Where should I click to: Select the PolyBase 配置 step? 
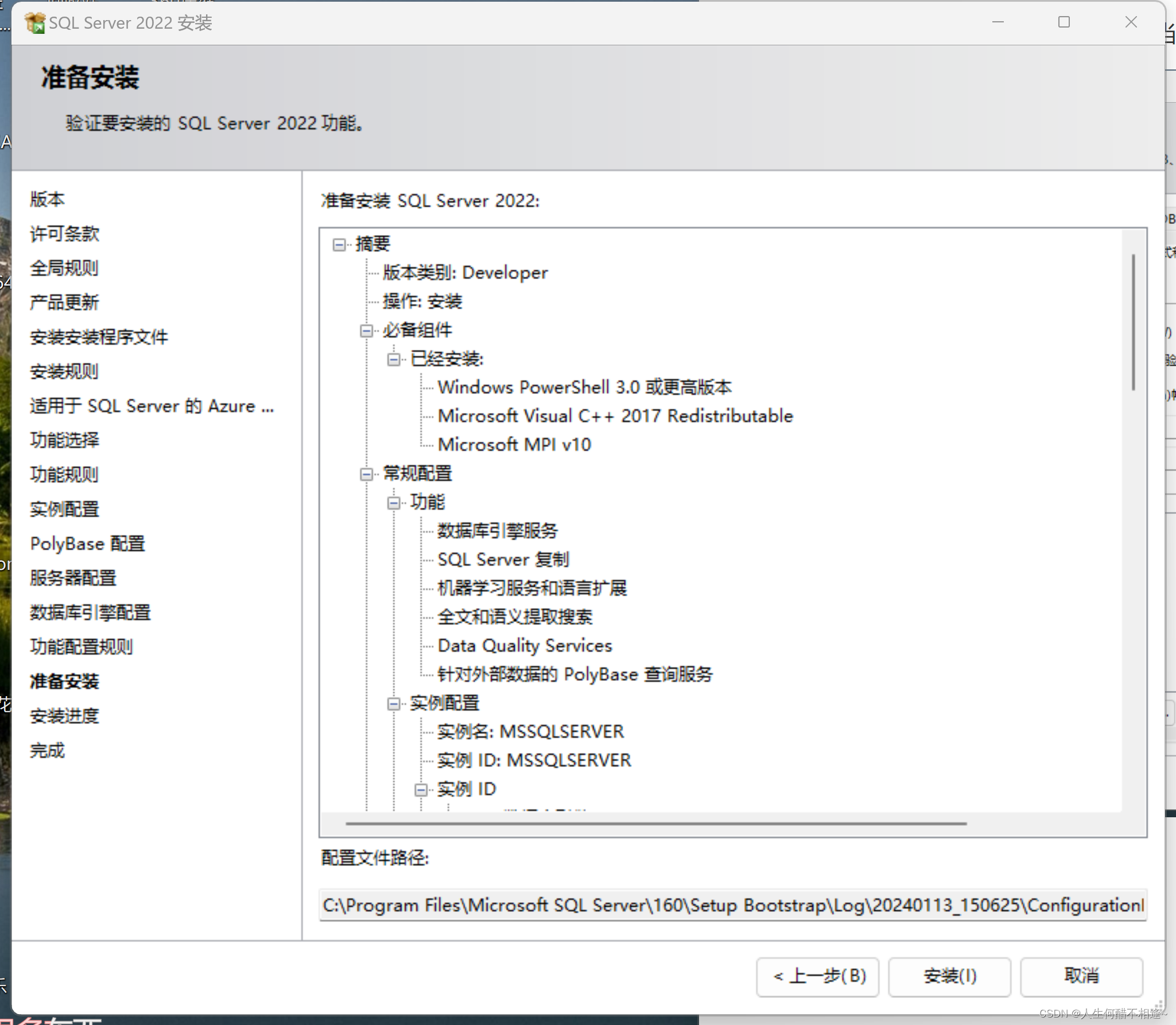point(88,543)
